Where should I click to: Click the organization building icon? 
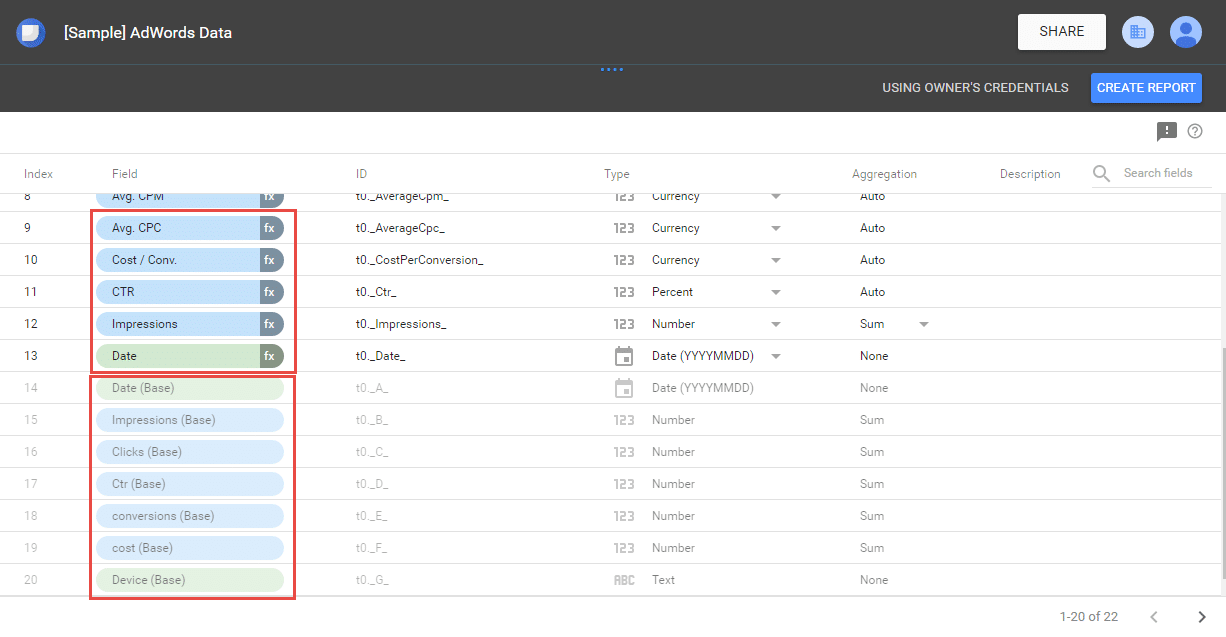pos(1137,32)
